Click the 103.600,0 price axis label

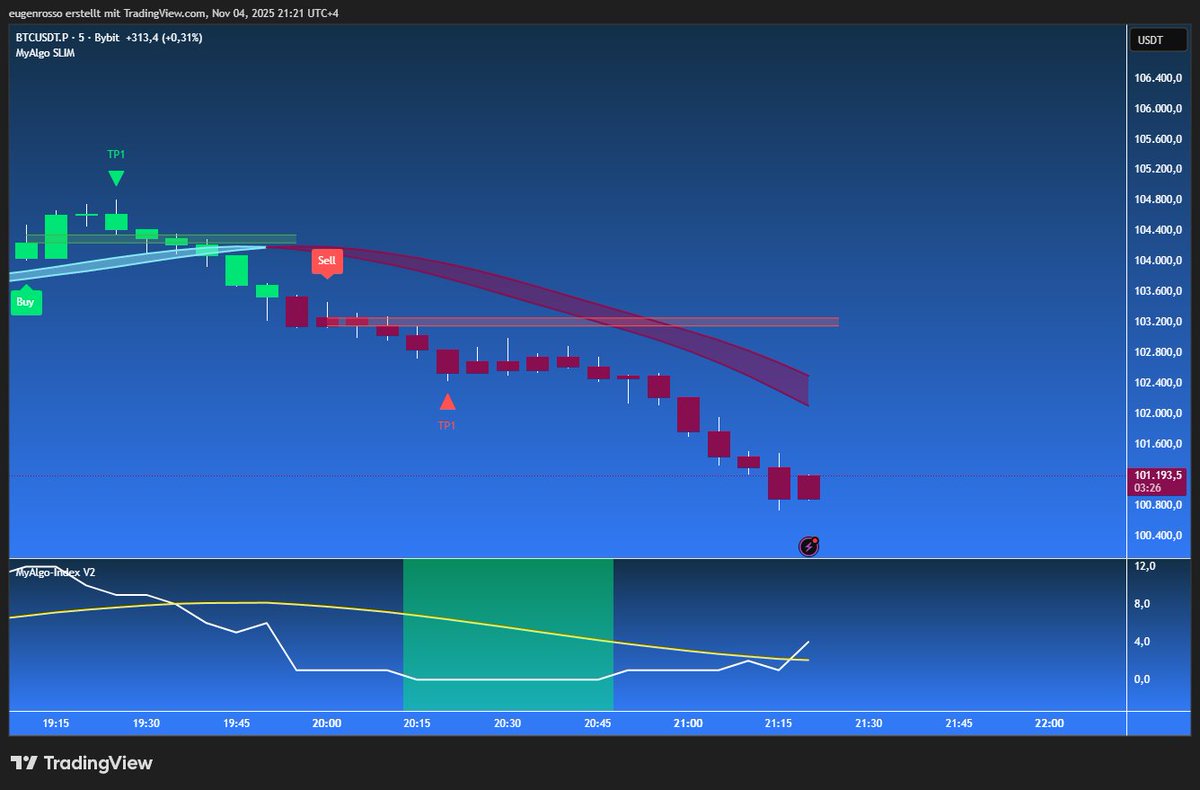click(x=1156, y=291)
